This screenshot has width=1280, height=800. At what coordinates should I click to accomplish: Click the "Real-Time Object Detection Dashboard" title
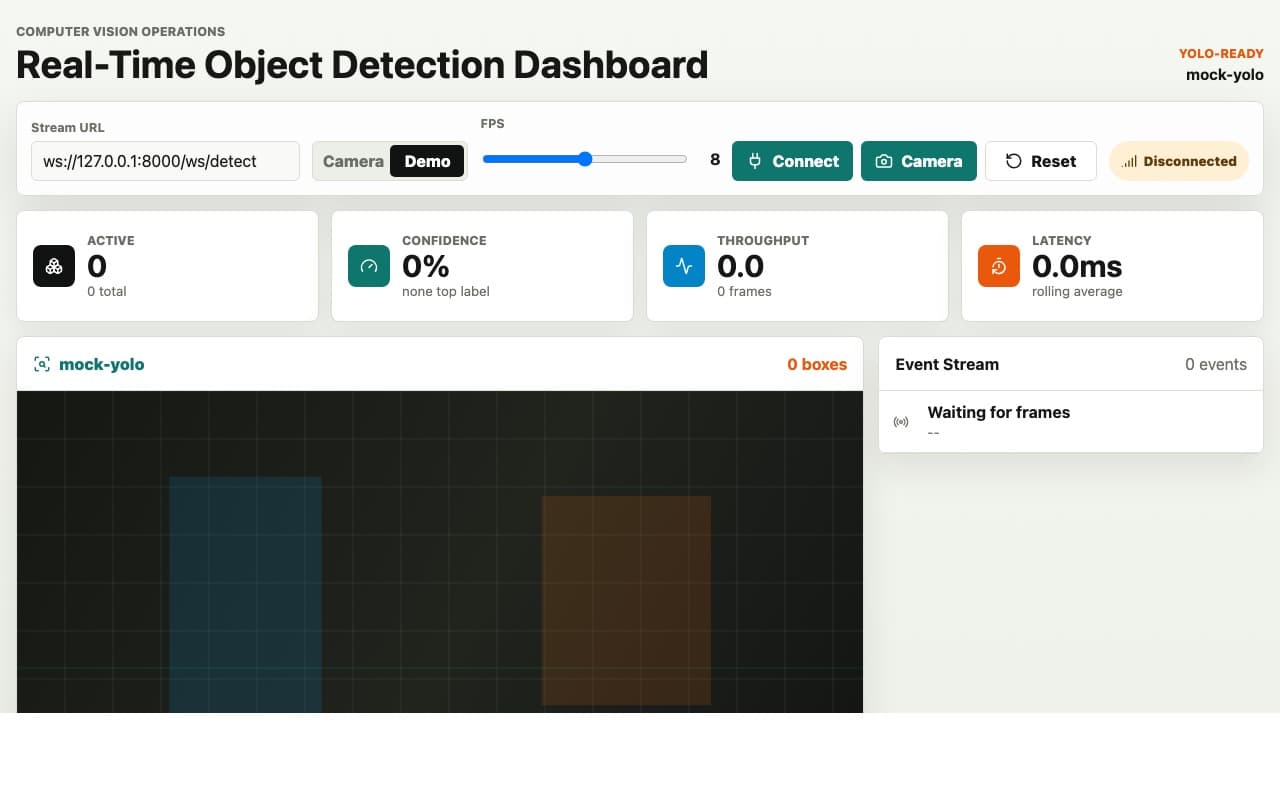[362, 65]
